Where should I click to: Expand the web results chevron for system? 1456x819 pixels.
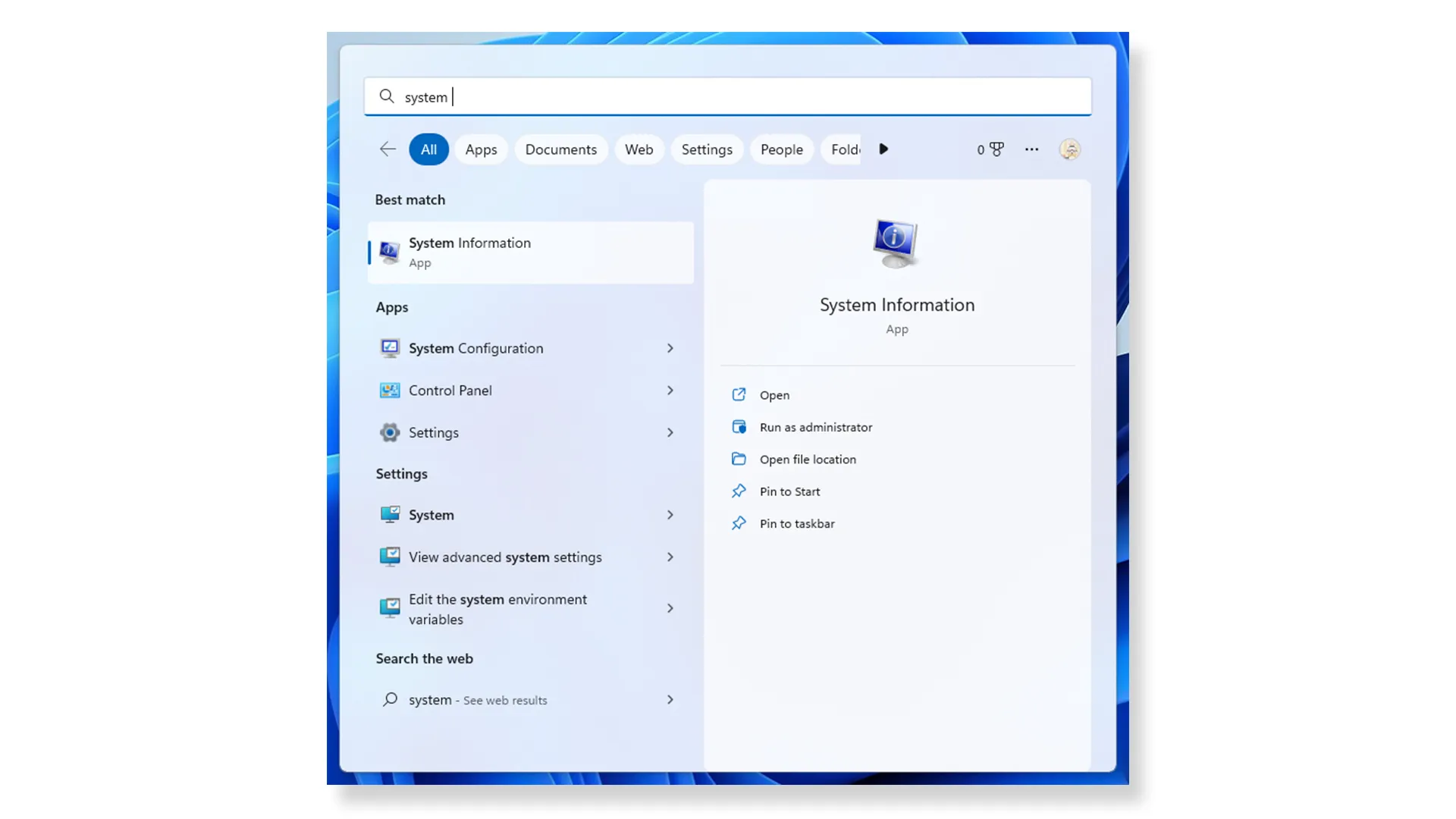click(x=670, y=700)
